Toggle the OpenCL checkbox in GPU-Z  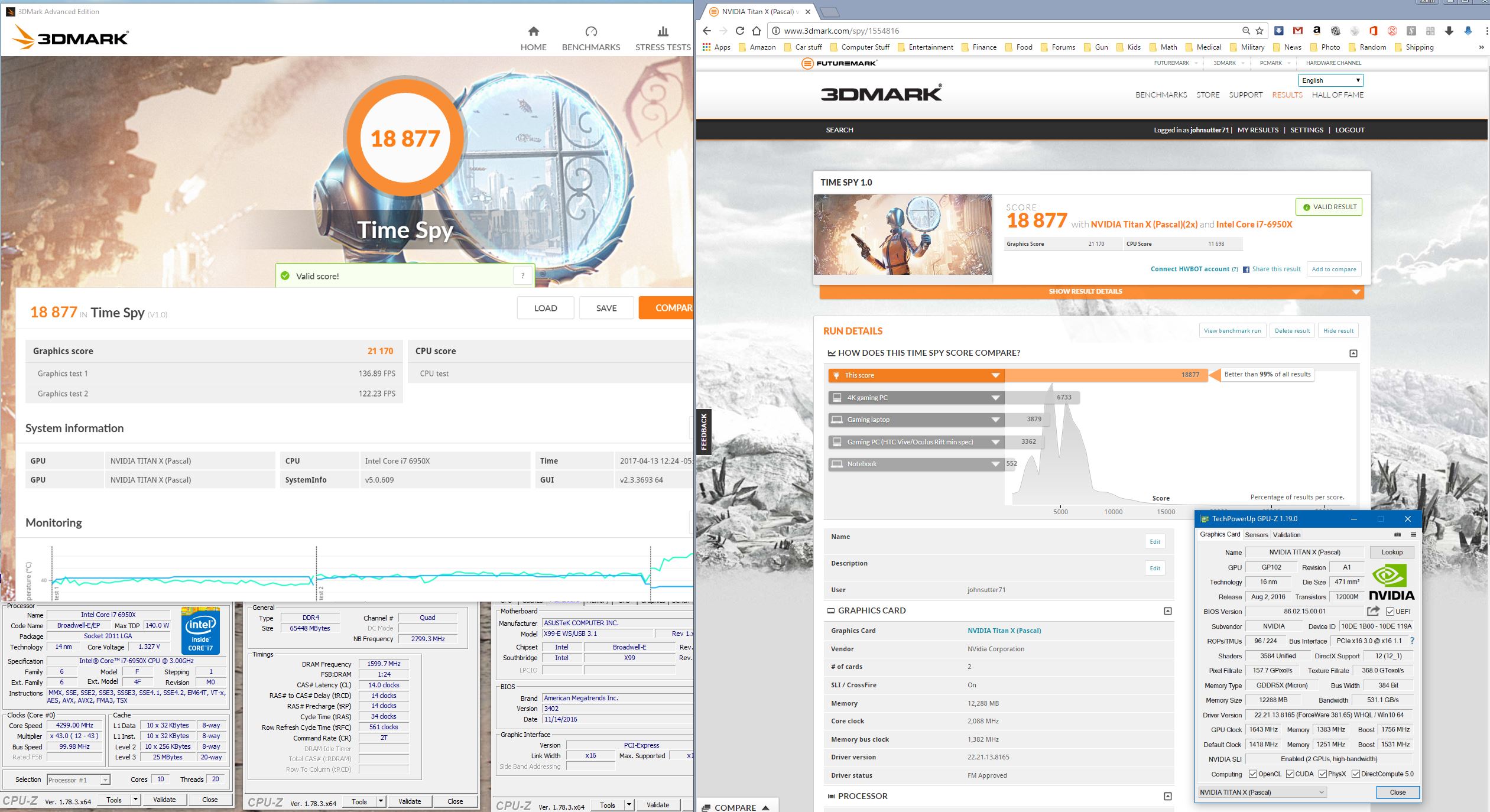1252,774
